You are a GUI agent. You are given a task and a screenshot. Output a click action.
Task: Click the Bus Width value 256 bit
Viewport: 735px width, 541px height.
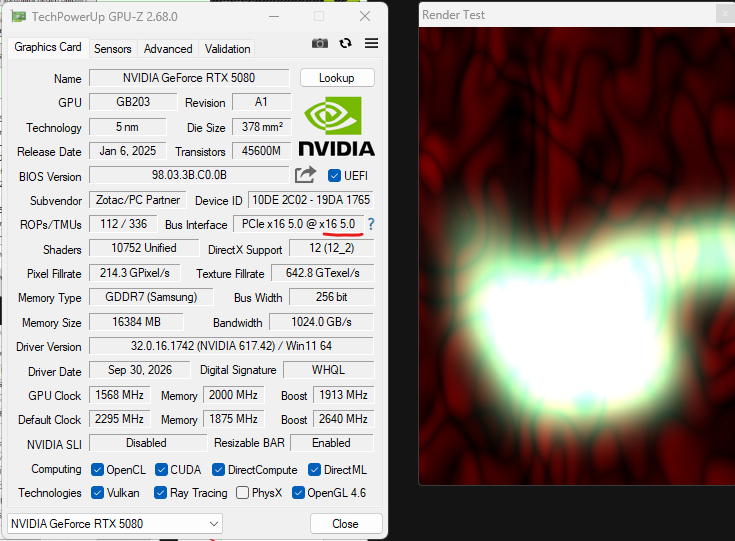click(332, 297)
